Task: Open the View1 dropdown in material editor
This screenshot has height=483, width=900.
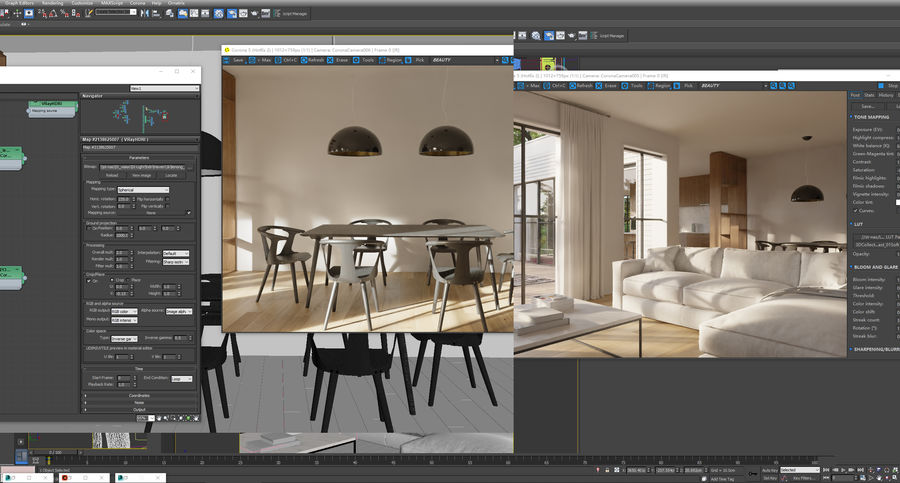Action: (x=164, y=88)
